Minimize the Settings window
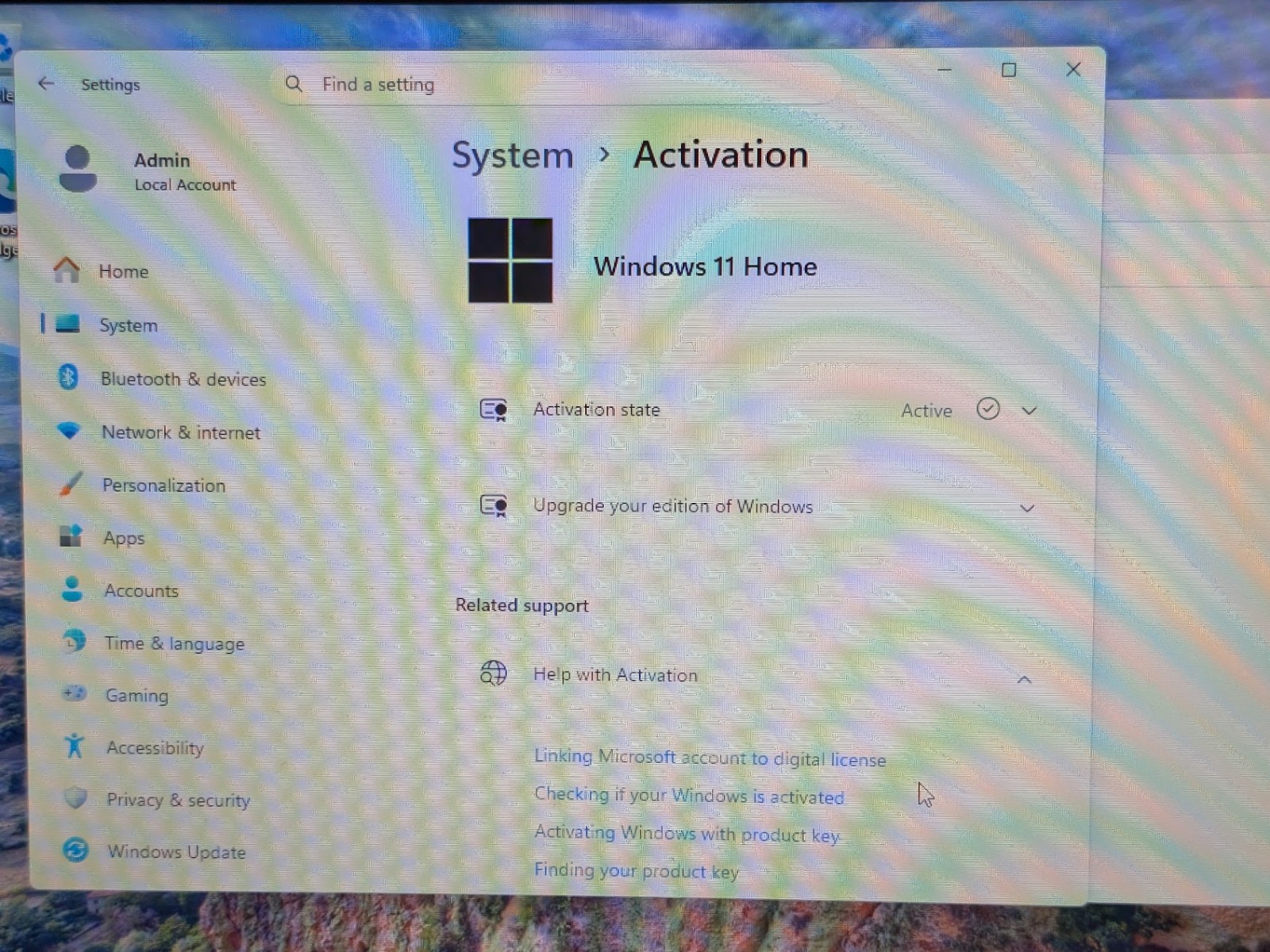1270x952 pixels. click(x=945, y=70)
